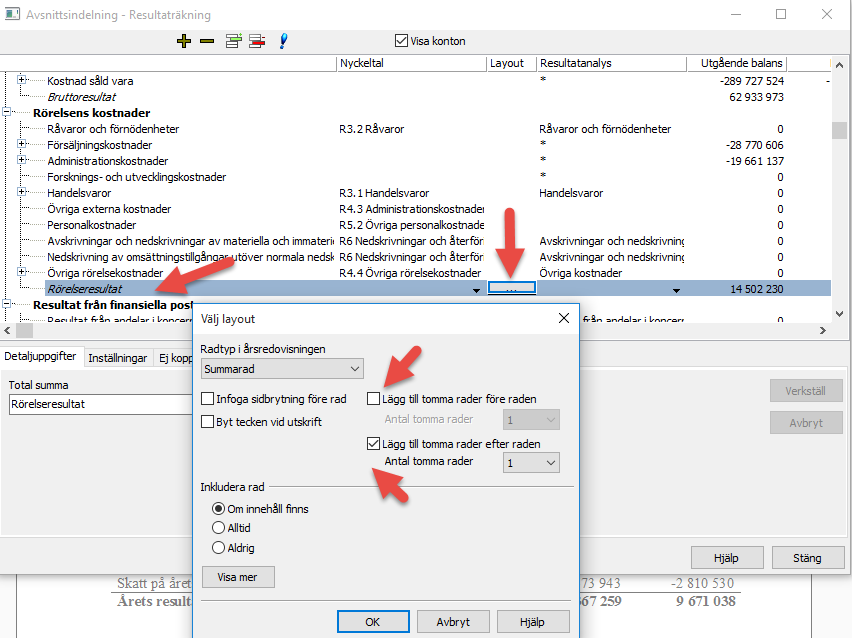Click the Visa mer button
852x638 pixels.
237,577
